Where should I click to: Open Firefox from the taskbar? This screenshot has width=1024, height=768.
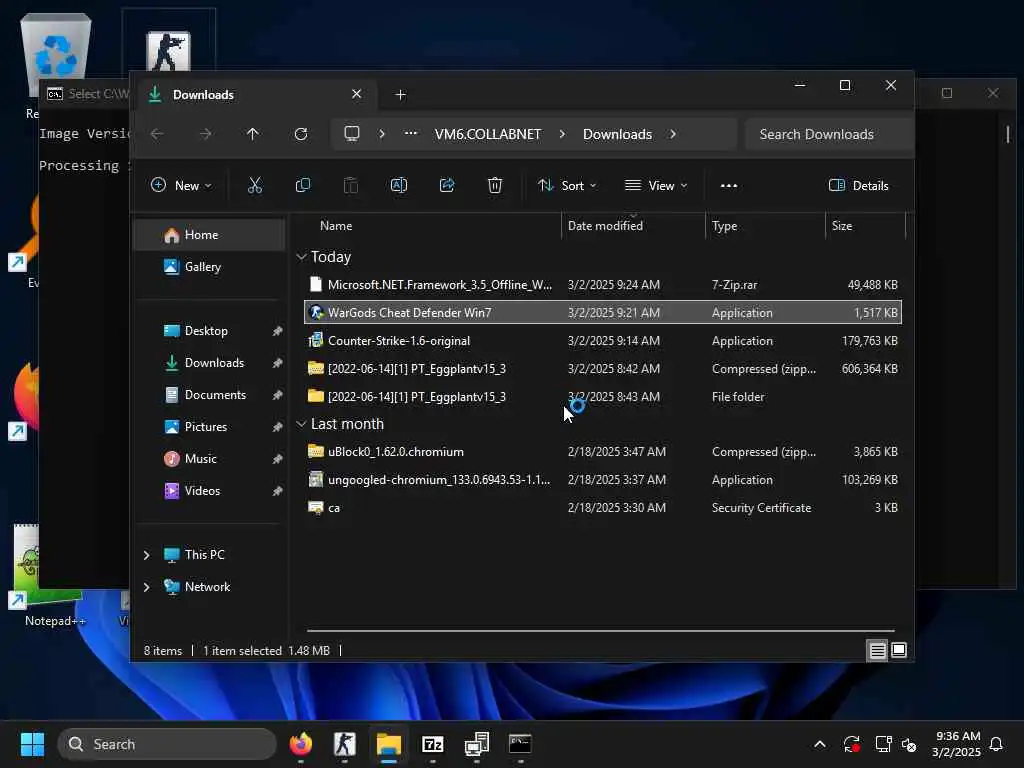pyautogui.click(x=301, y=744)
